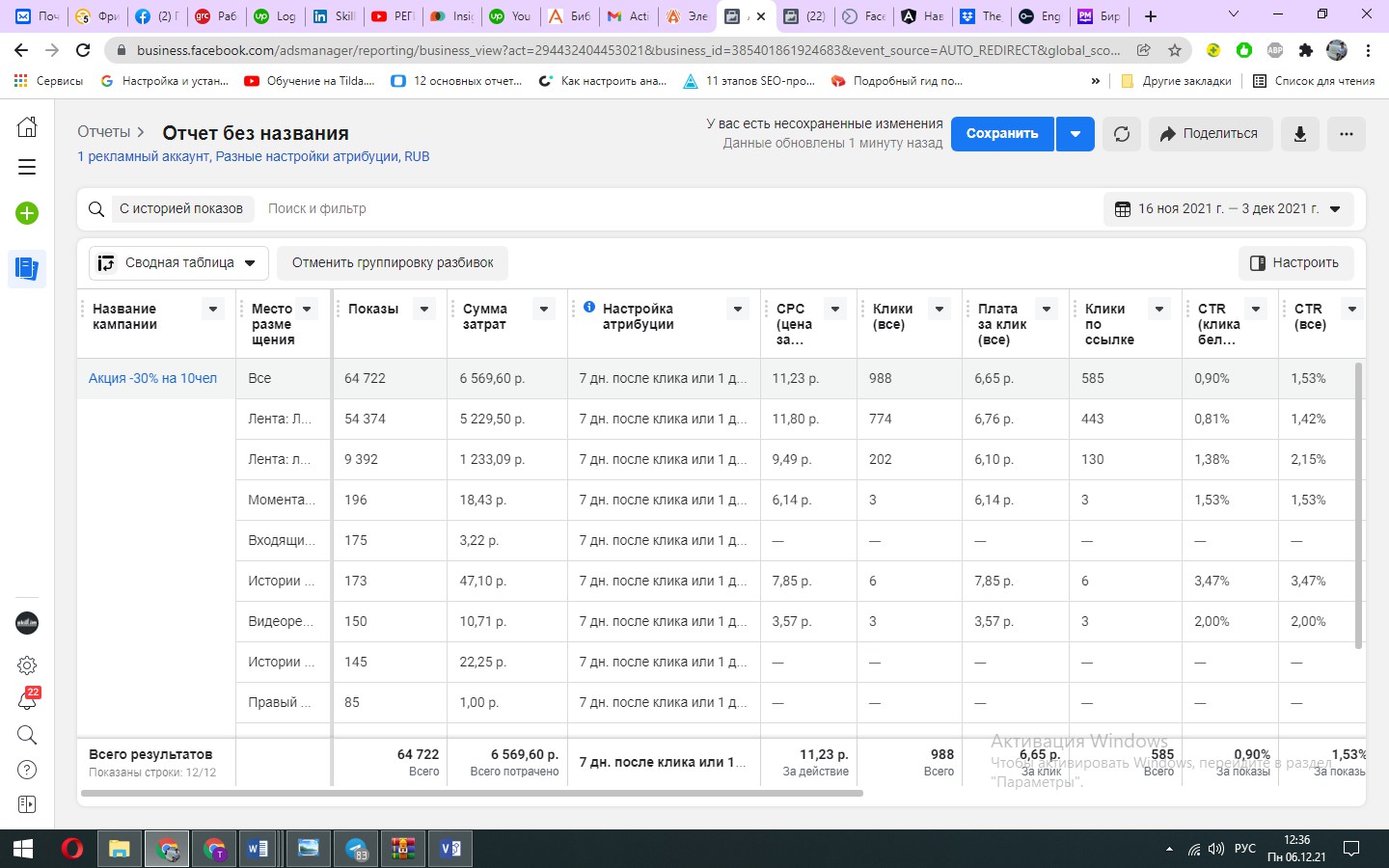Refresh the report data icon
The width and height of the screenshot is (1389, 868).
(x=1122, y=134)
